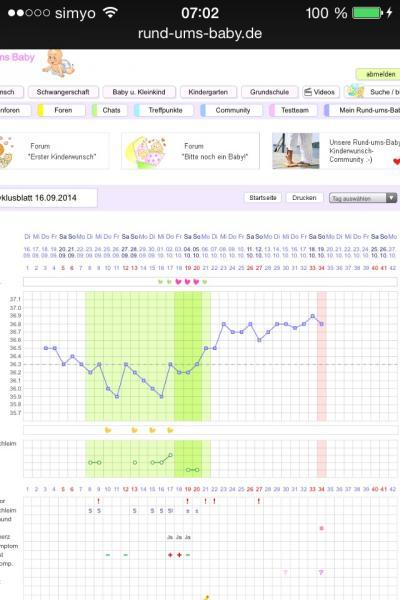Tap the pink heart on cycle day 18
Screen dimensions: 400x600
[x=178, y=282]
